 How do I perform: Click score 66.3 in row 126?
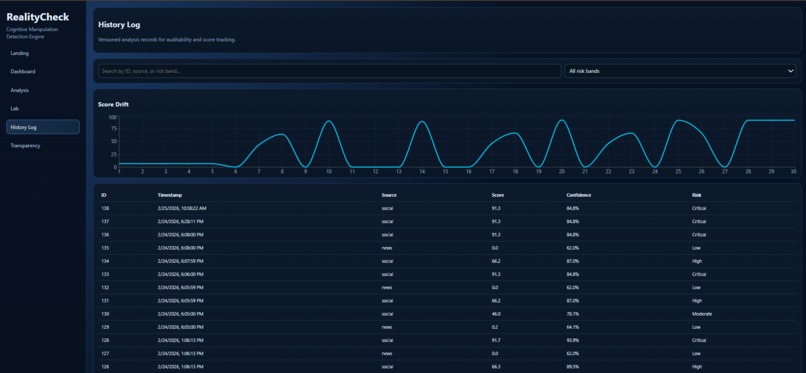click(496, 366)
